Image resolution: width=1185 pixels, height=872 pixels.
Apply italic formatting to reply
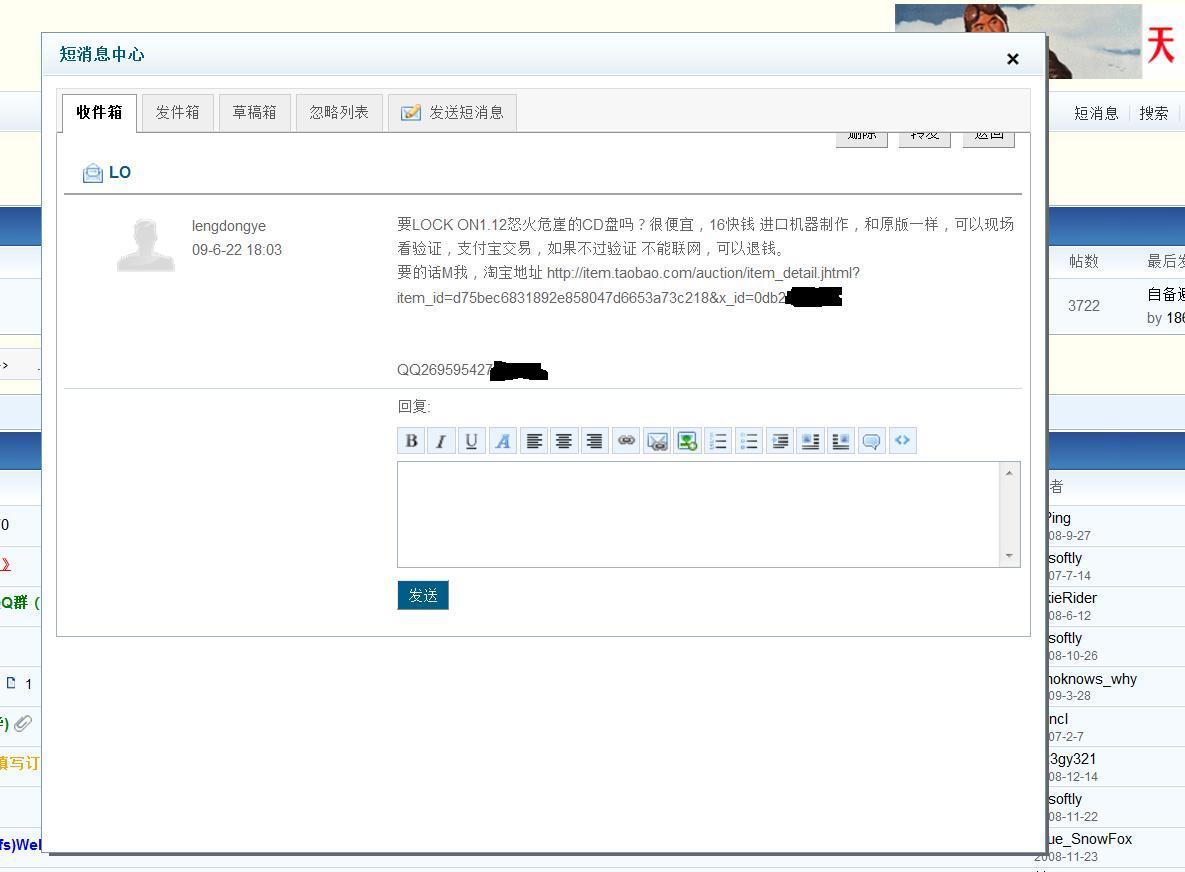point(441,441)
